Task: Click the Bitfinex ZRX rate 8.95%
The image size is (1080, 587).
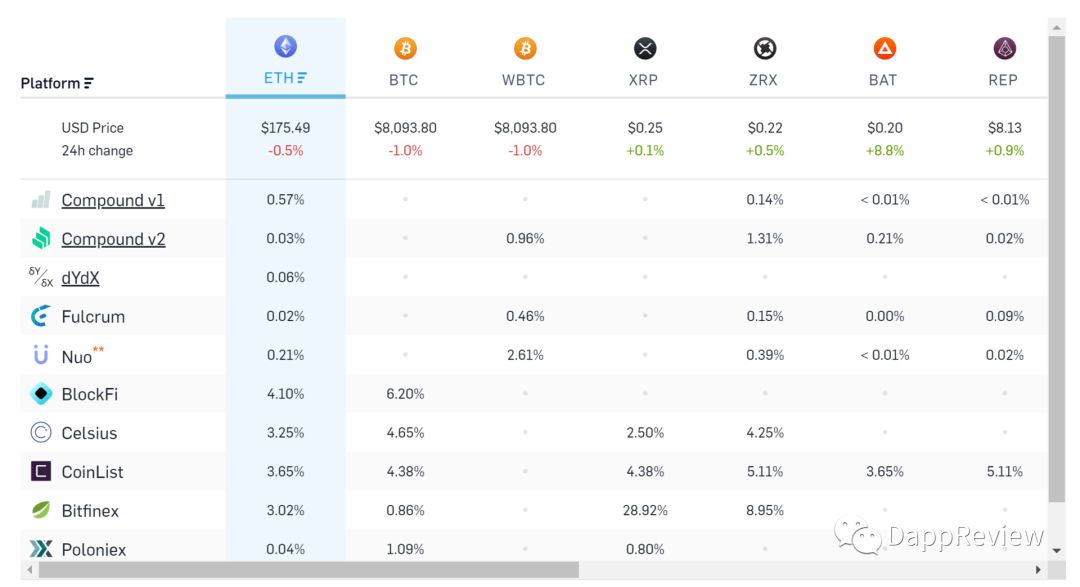Action: pos(765,511)
